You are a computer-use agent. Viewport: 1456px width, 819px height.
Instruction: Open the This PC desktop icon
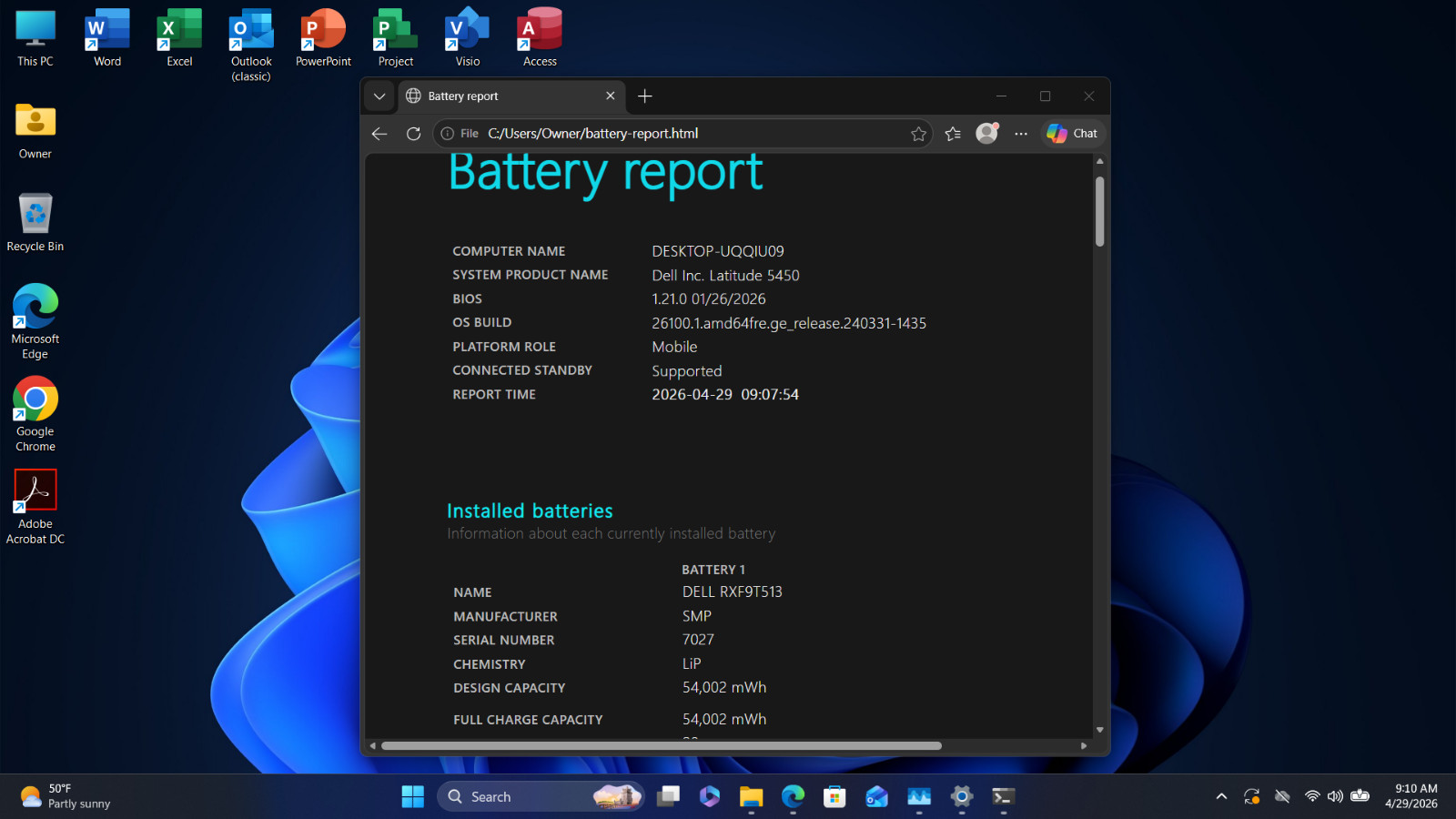click(35, 38)
